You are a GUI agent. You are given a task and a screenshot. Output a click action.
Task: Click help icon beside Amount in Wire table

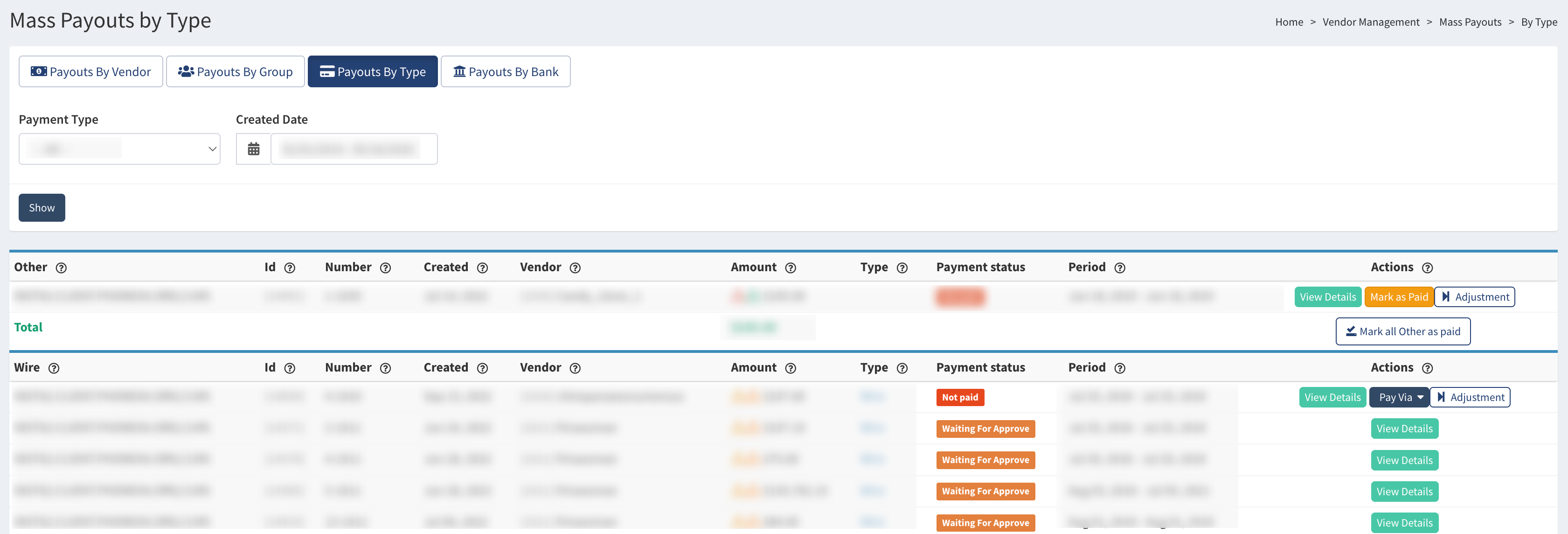pyautogui.click(x=790, y=368)
